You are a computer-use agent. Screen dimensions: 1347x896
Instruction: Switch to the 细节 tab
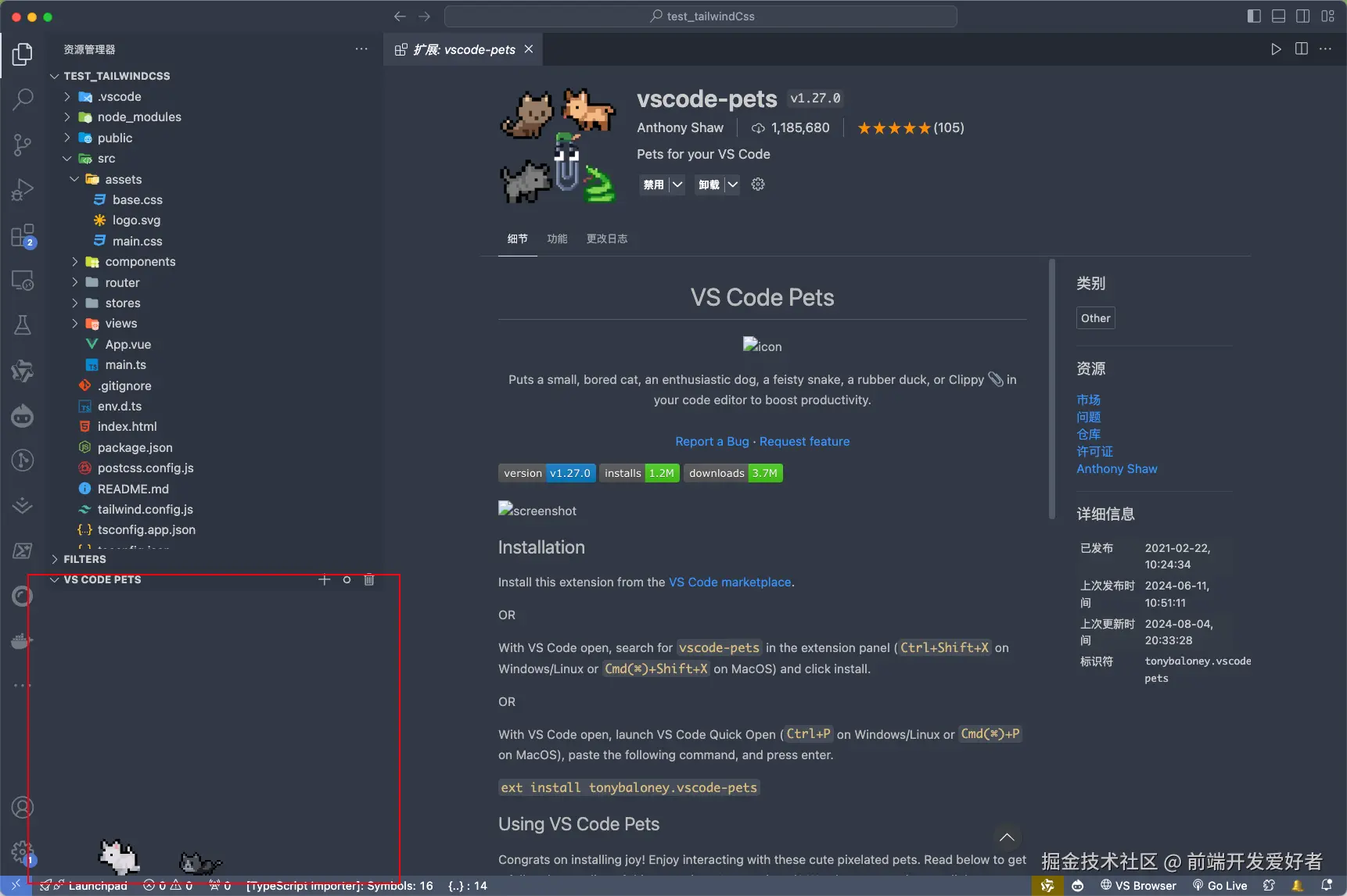point(518,238)
